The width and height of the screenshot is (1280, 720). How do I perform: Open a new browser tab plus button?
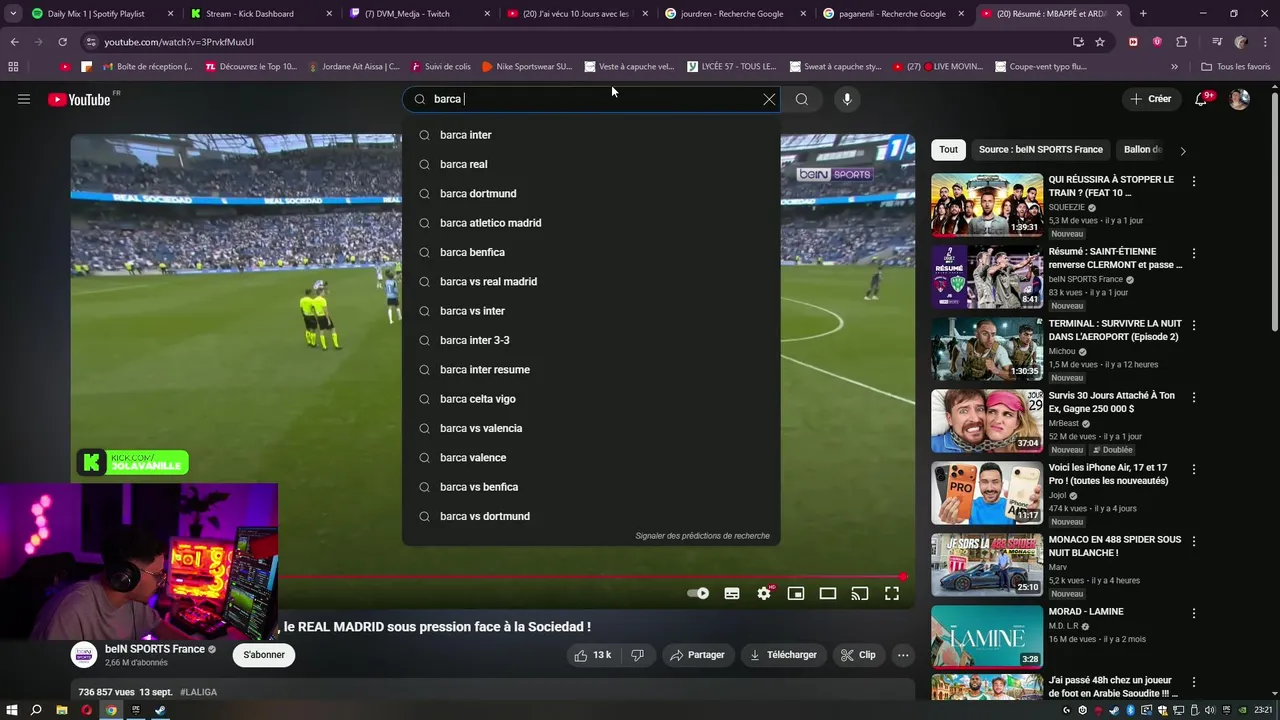point(1143,14)
